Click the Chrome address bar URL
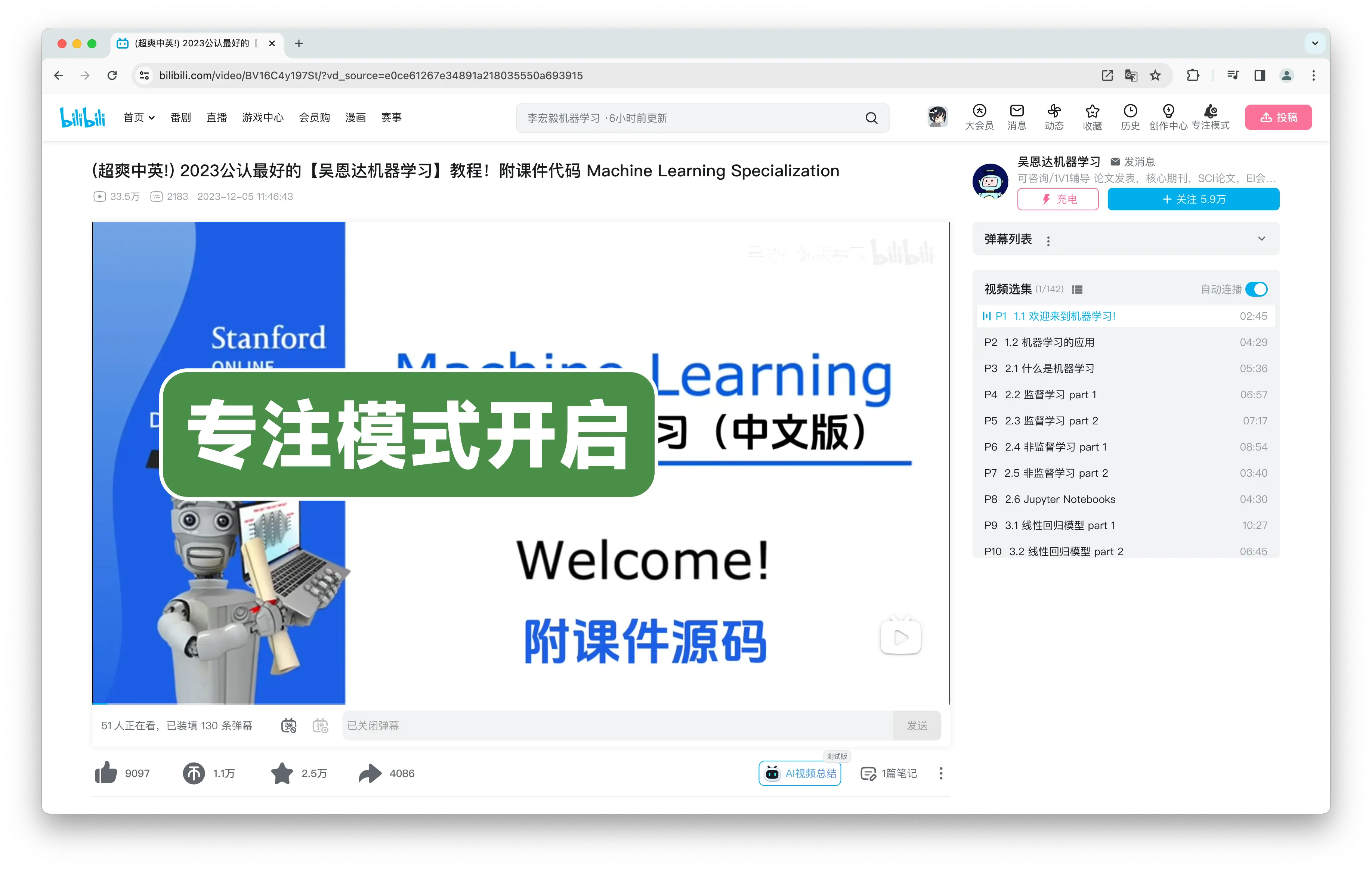1372x869 pixels. (x=371, y=75)
